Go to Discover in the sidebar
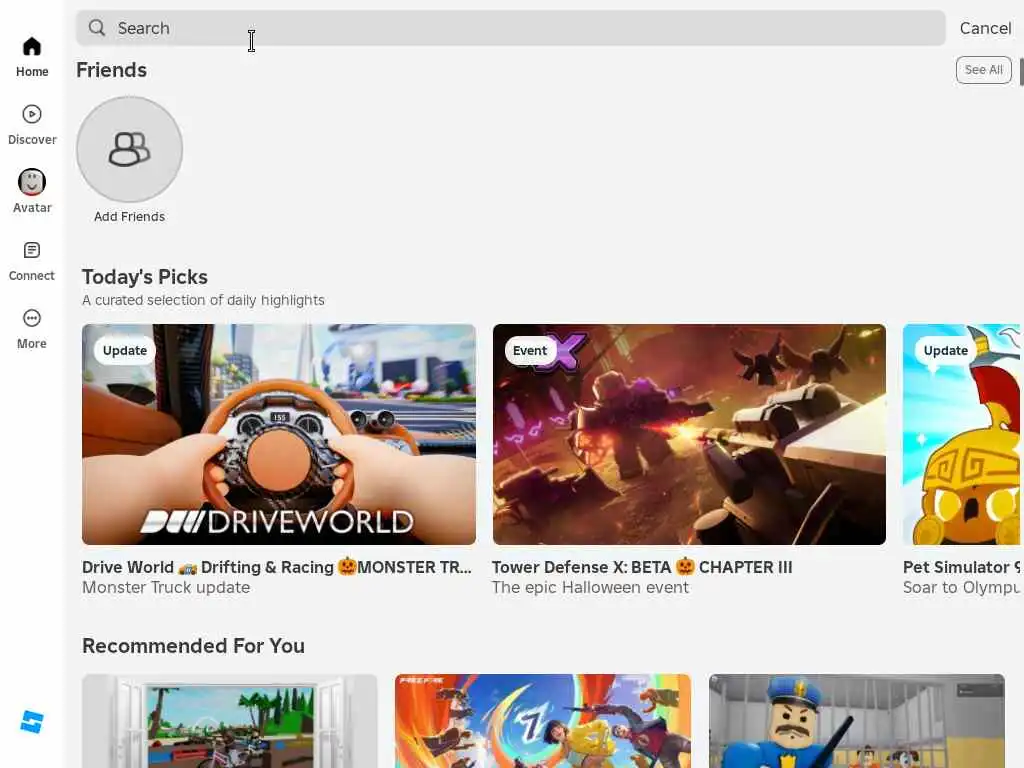This screenshot has height=768, width=1024. tap(32, 125)
